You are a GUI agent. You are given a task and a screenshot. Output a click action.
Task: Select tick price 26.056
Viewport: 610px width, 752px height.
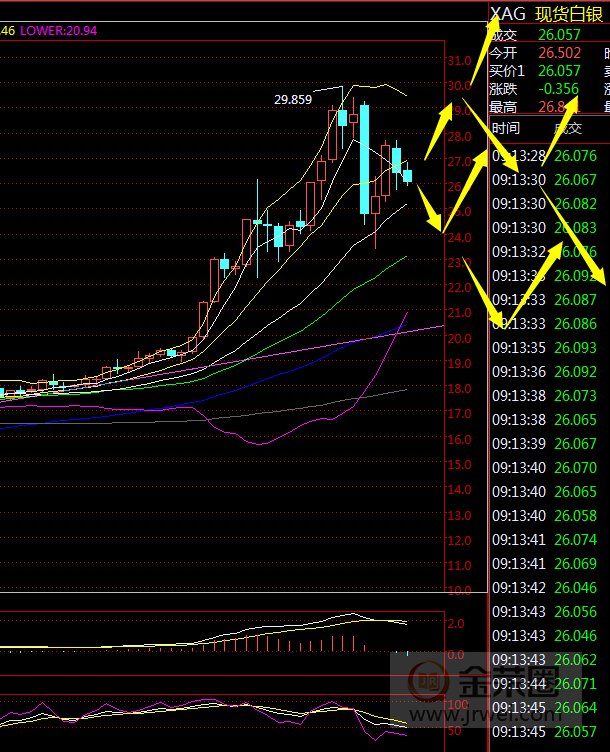pos(575,611)
